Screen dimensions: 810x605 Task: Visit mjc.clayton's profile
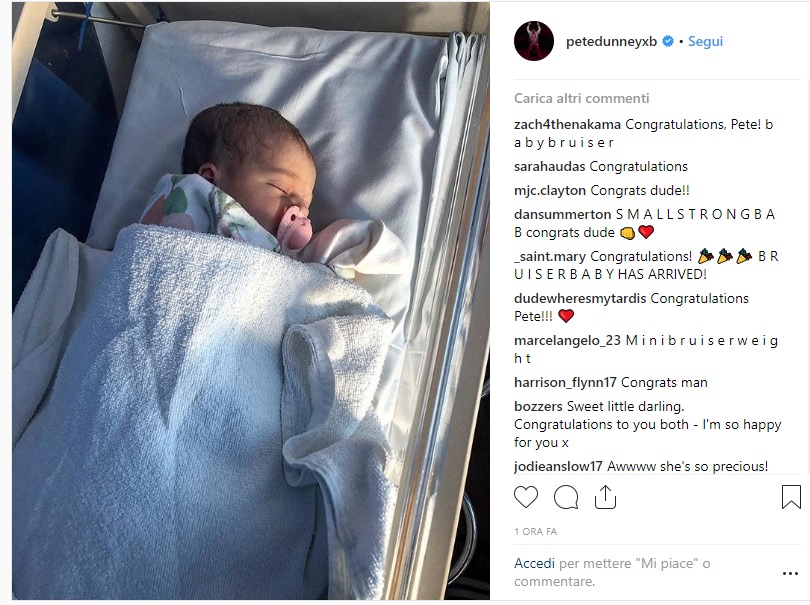550,191
